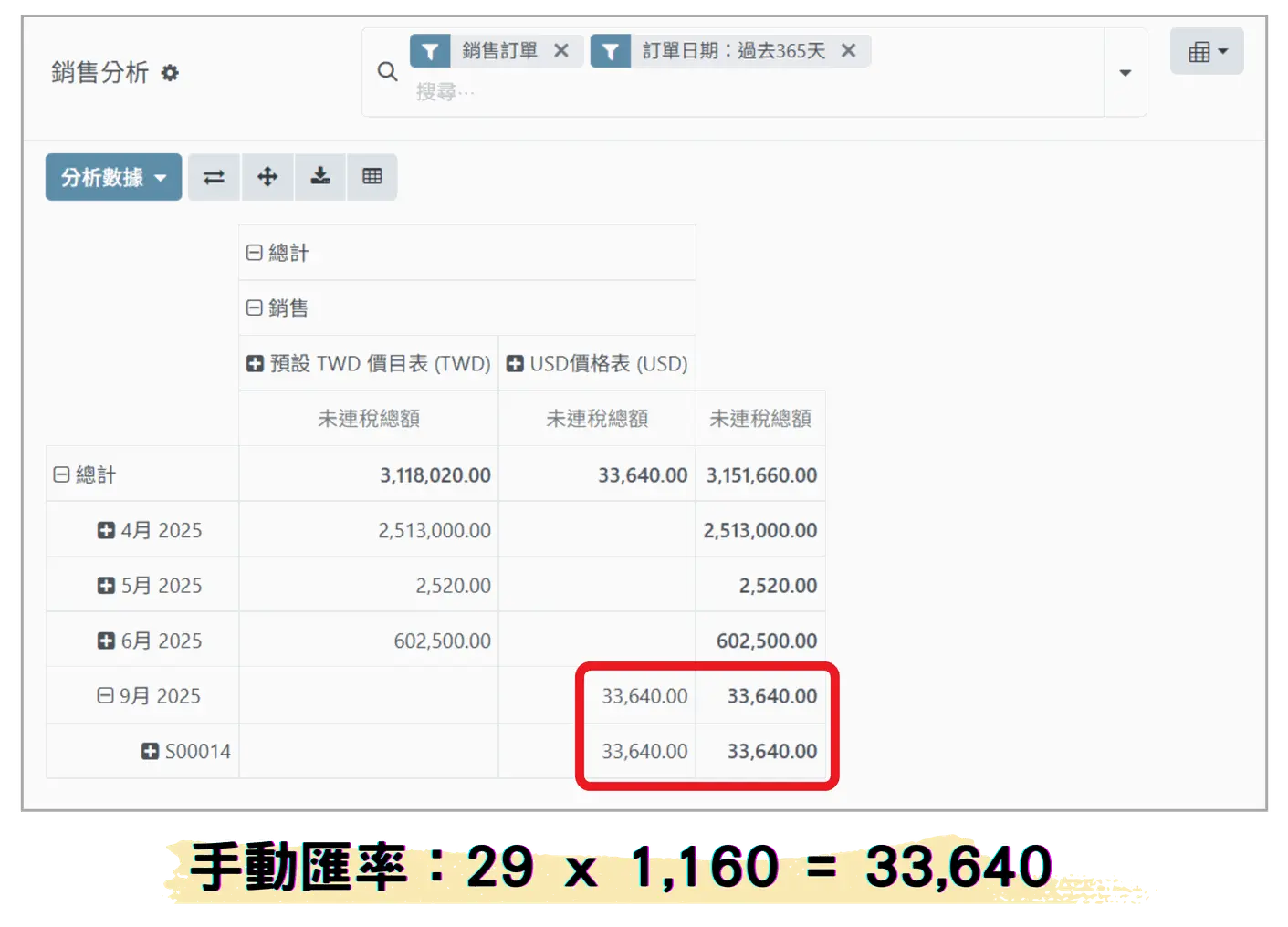This screenshot has height=927, width=1288.
Task: Expand the S00014 order row
Action: pos(151,751)
